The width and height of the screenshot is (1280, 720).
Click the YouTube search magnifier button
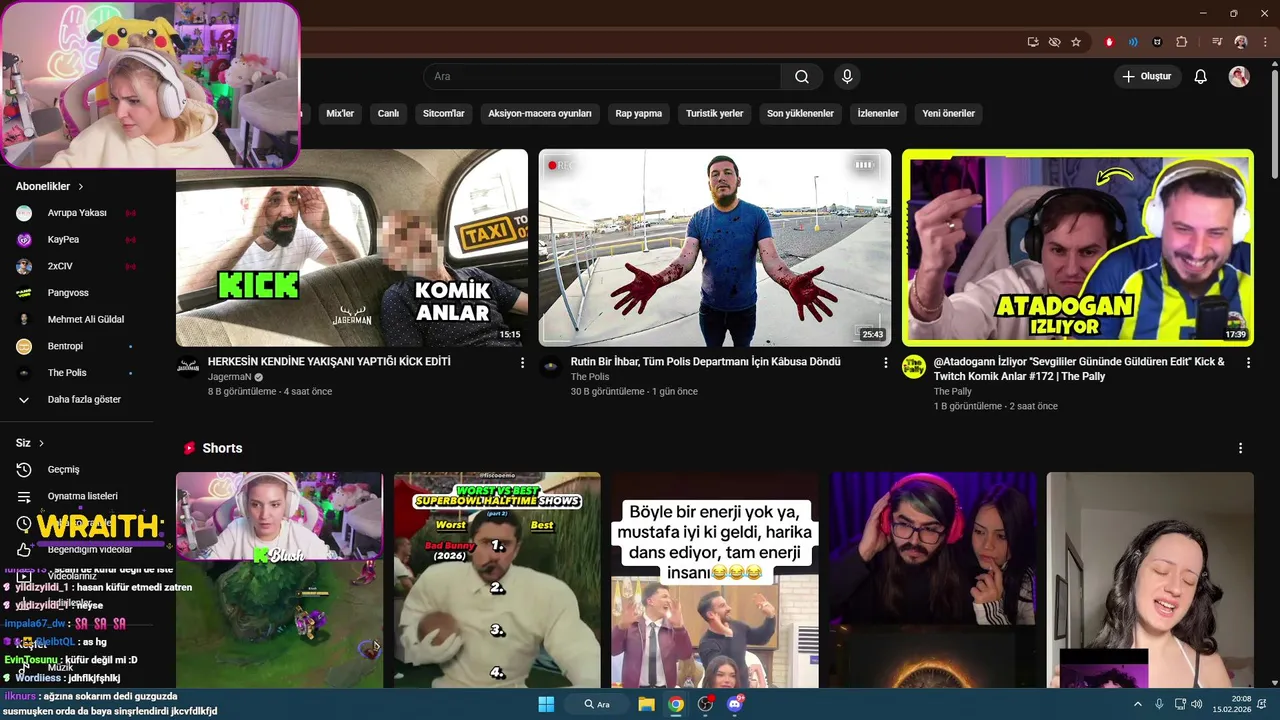click(x=802, y=77)
